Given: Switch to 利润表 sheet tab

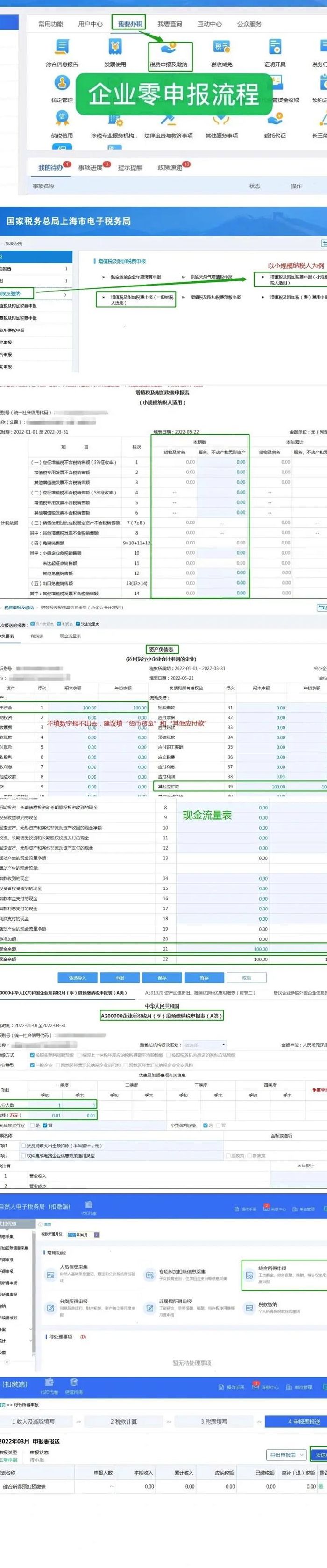Looking at the screenshot, I should 36,636.
